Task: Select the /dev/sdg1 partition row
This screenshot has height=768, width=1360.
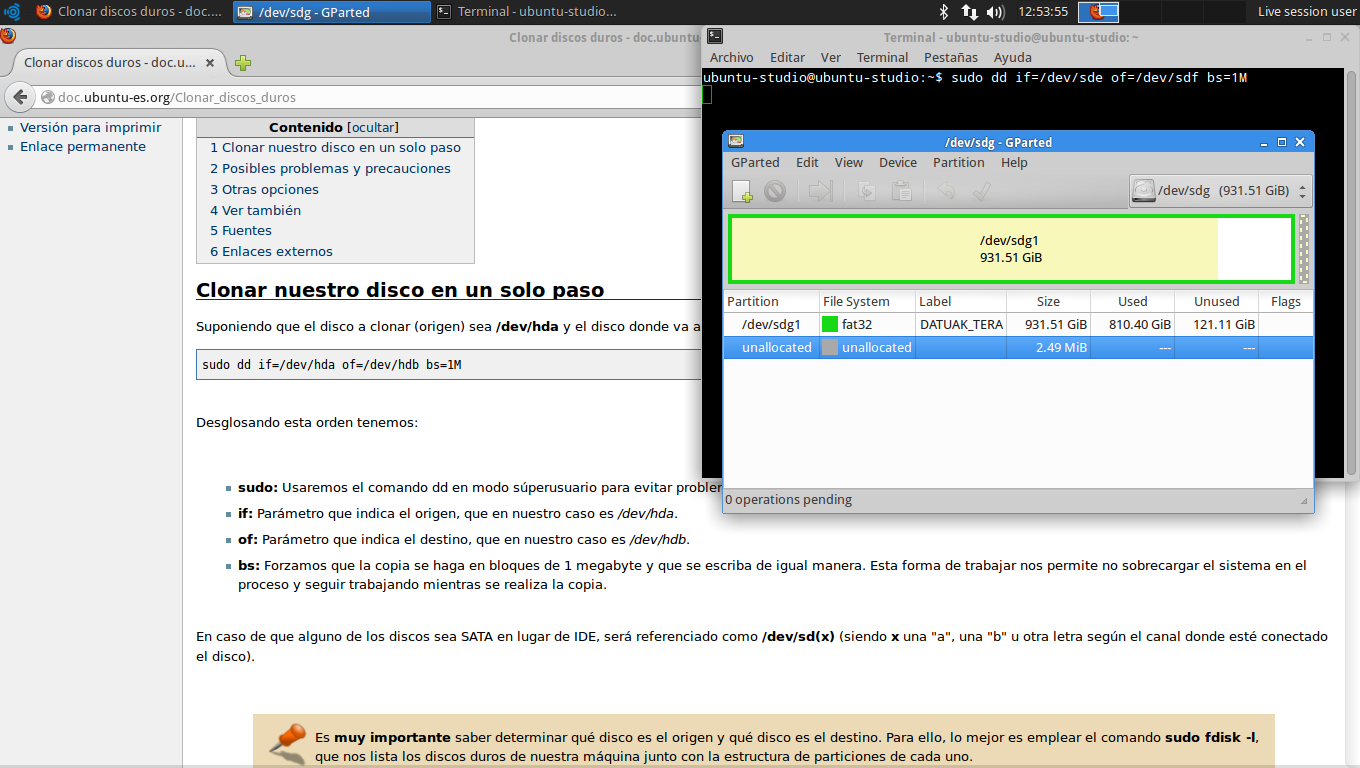Action: pyautogui.click(x=1018, y=324)
